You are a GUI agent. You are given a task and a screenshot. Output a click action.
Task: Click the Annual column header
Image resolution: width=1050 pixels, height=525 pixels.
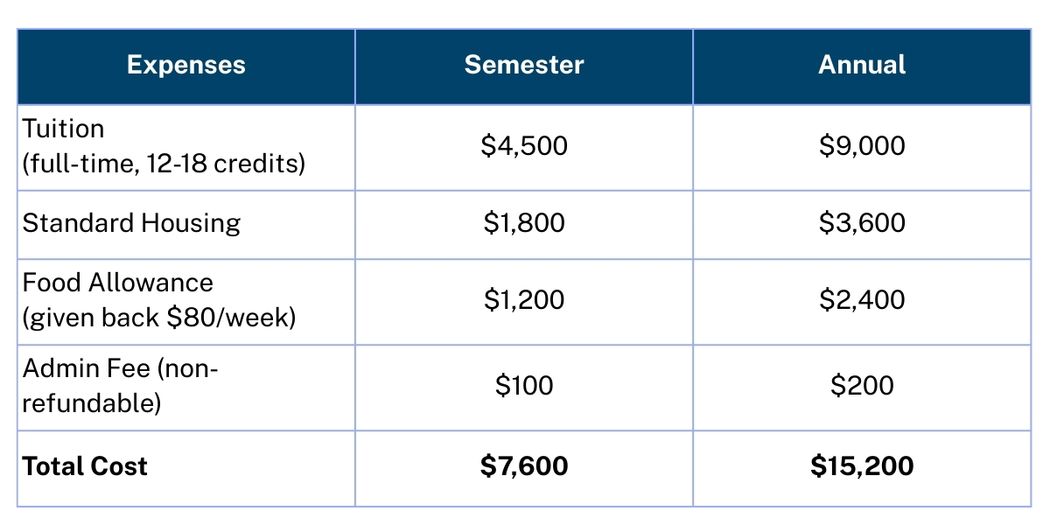pyautogui.click(x=862, y=64)
